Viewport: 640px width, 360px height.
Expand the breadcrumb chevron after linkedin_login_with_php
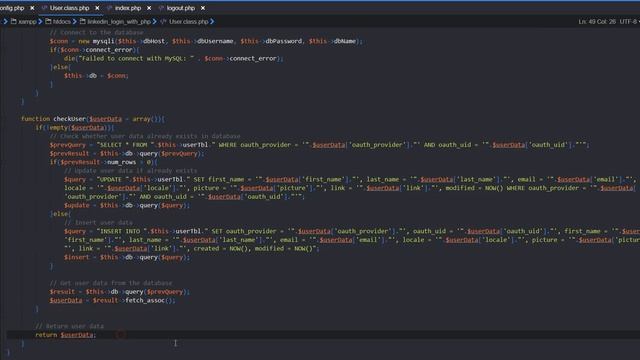[x=155, y=22]
